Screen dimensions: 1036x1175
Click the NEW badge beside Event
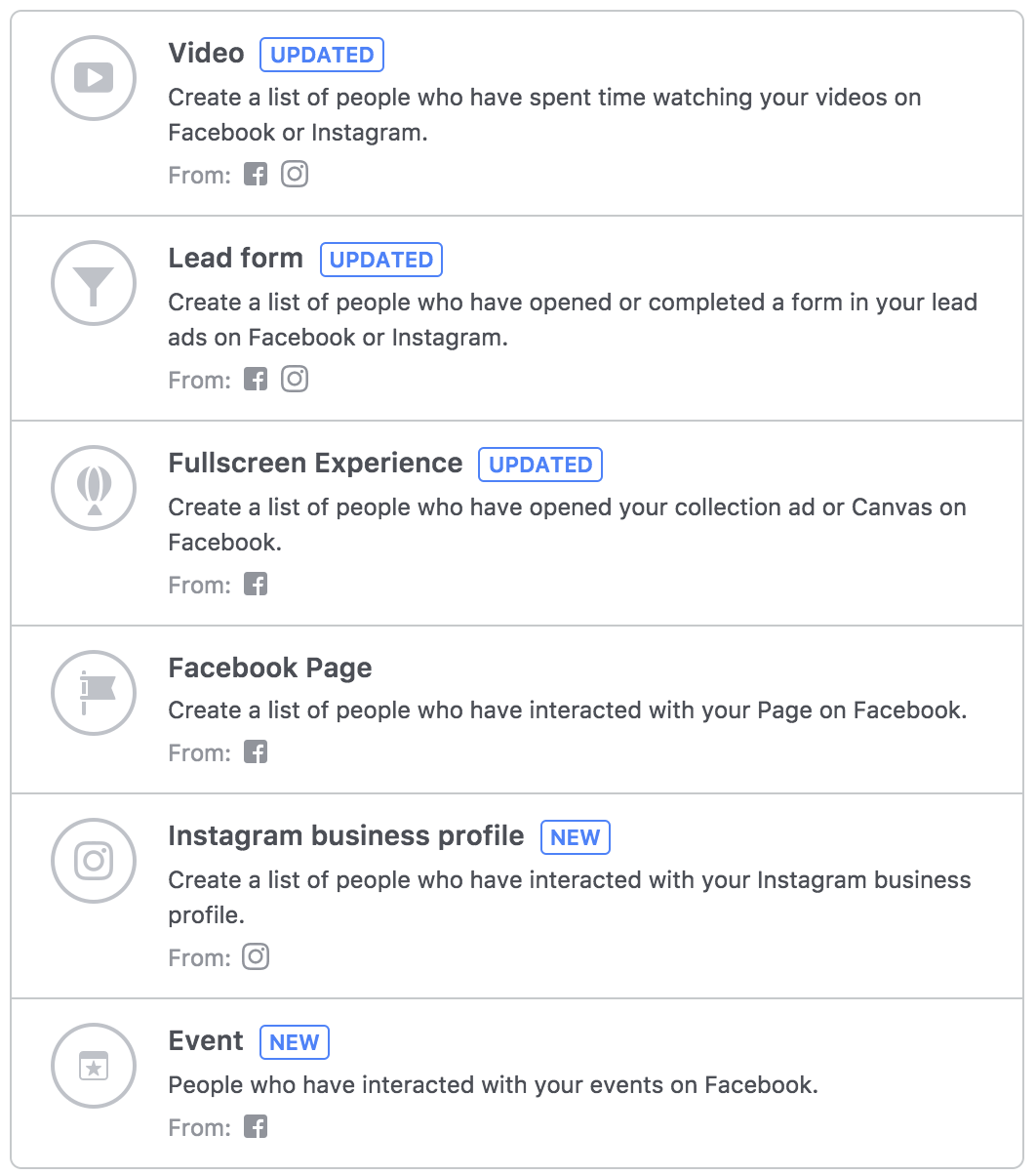(x=295, y=1042)
